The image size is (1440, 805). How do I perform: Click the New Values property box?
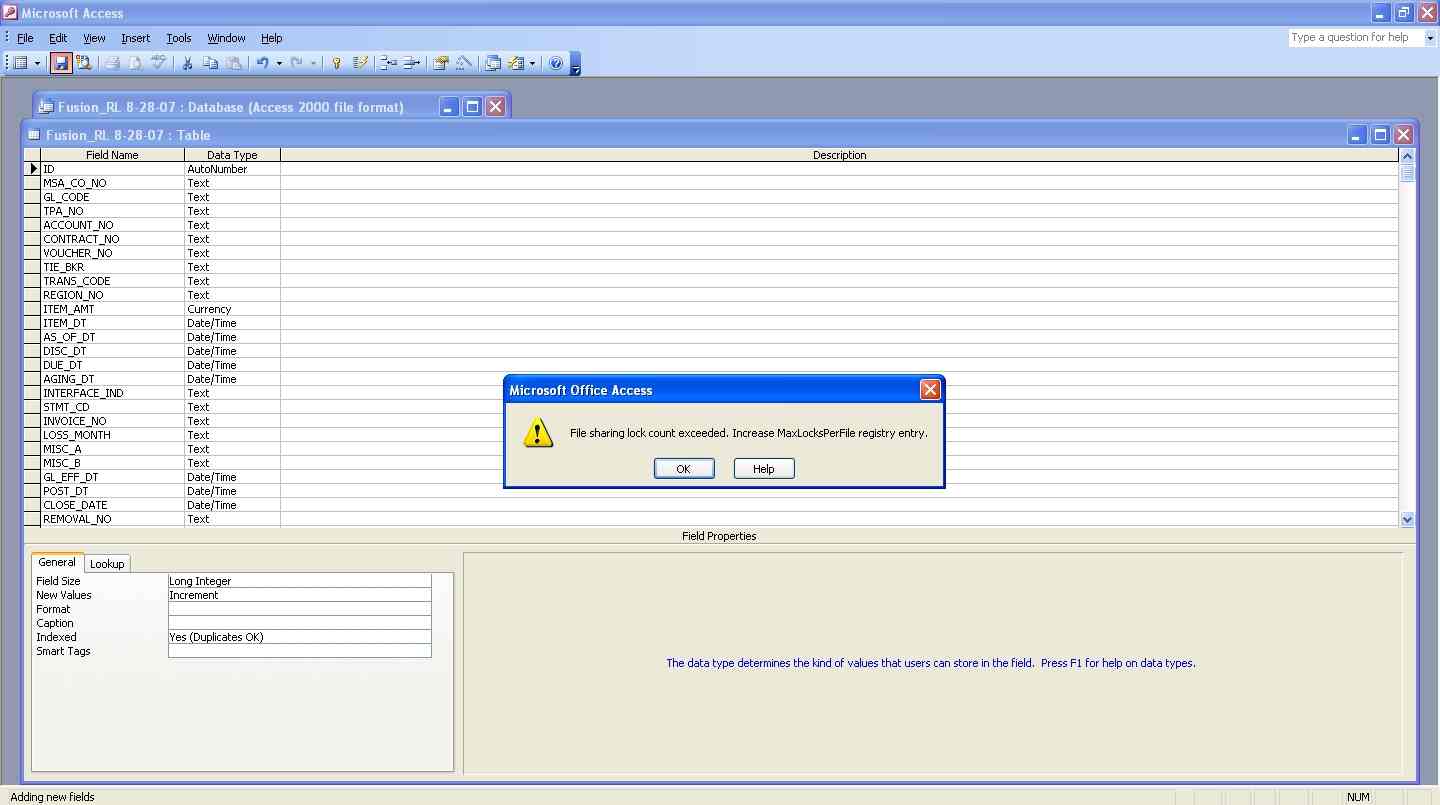(300, 595)
